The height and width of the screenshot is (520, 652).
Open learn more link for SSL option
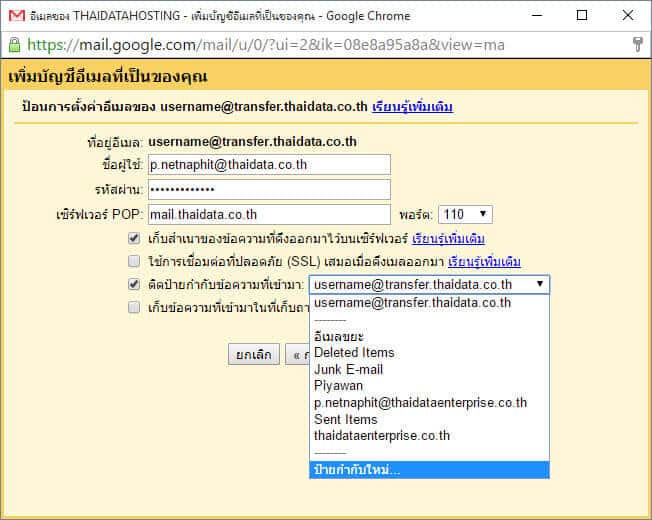click(484, 262)
